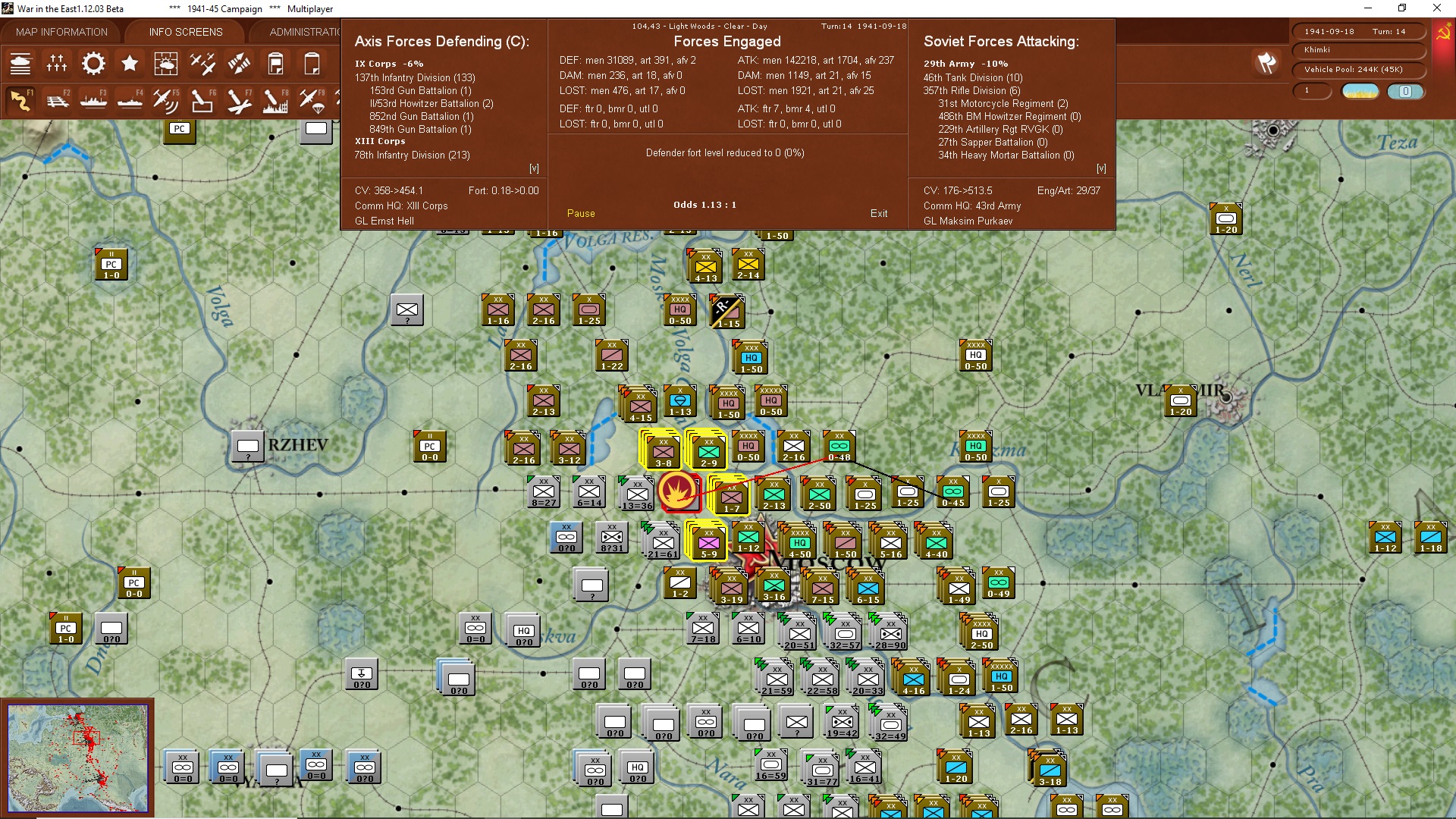Click the end turn flags icon
Viewport: 1456px width, 819px height.
(x=1266, y=63)
